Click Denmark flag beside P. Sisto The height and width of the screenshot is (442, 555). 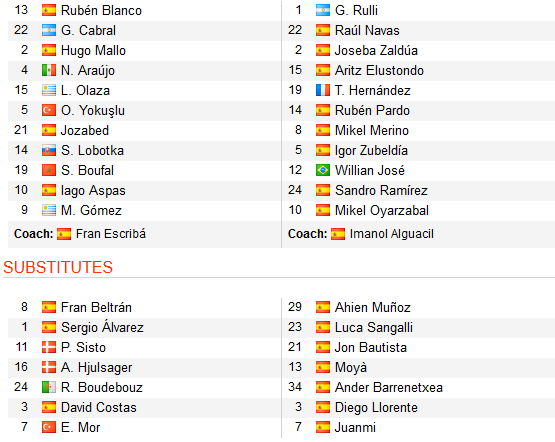pyautogui.click(x=49, y=348)
